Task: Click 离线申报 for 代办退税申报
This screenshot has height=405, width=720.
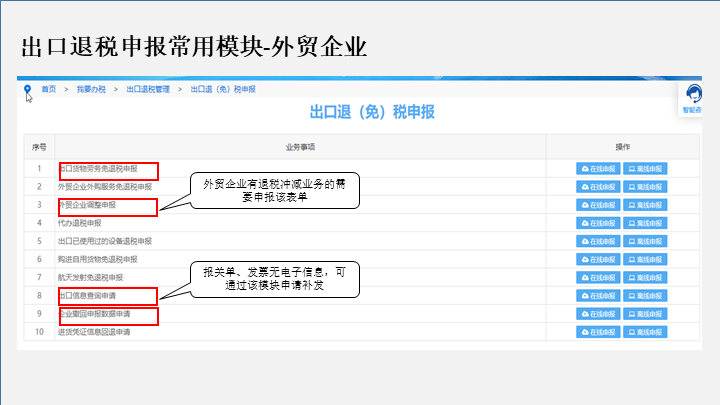Action: coord(645,223)
